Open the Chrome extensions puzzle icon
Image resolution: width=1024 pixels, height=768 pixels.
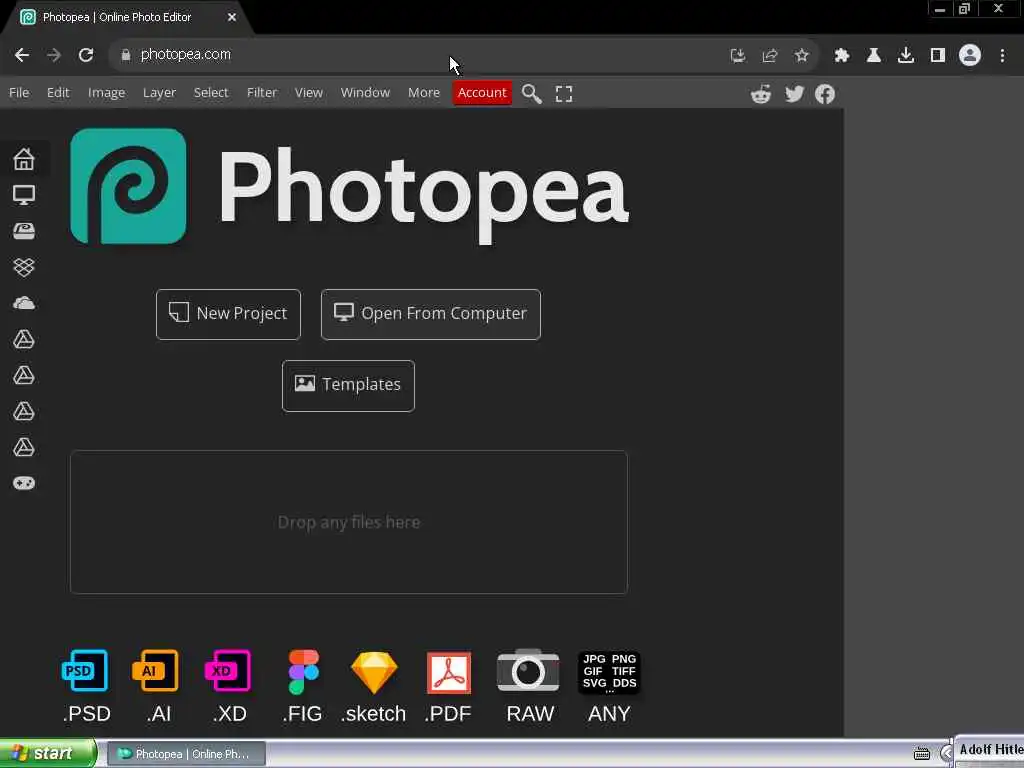(841, 56)
